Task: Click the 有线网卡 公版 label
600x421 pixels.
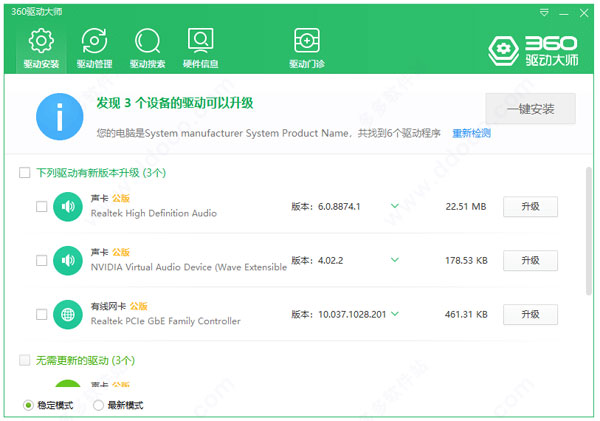Action: [119, 306]
